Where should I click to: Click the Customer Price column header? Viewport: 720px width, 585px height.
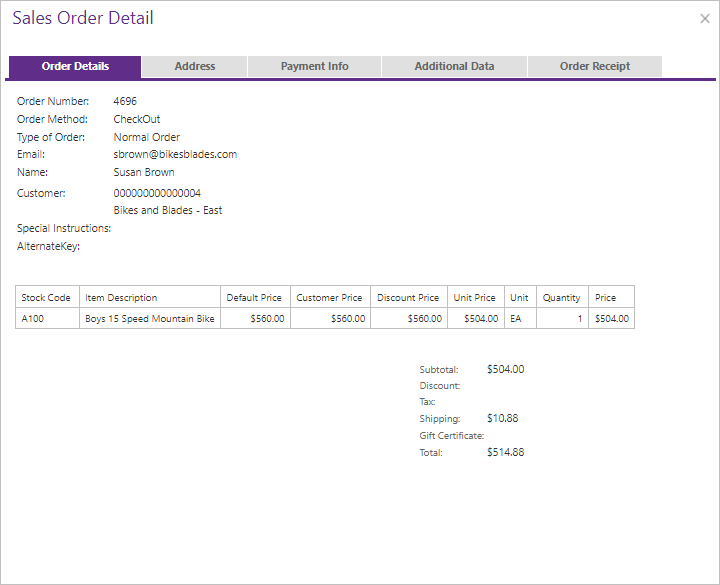point(329,298)
